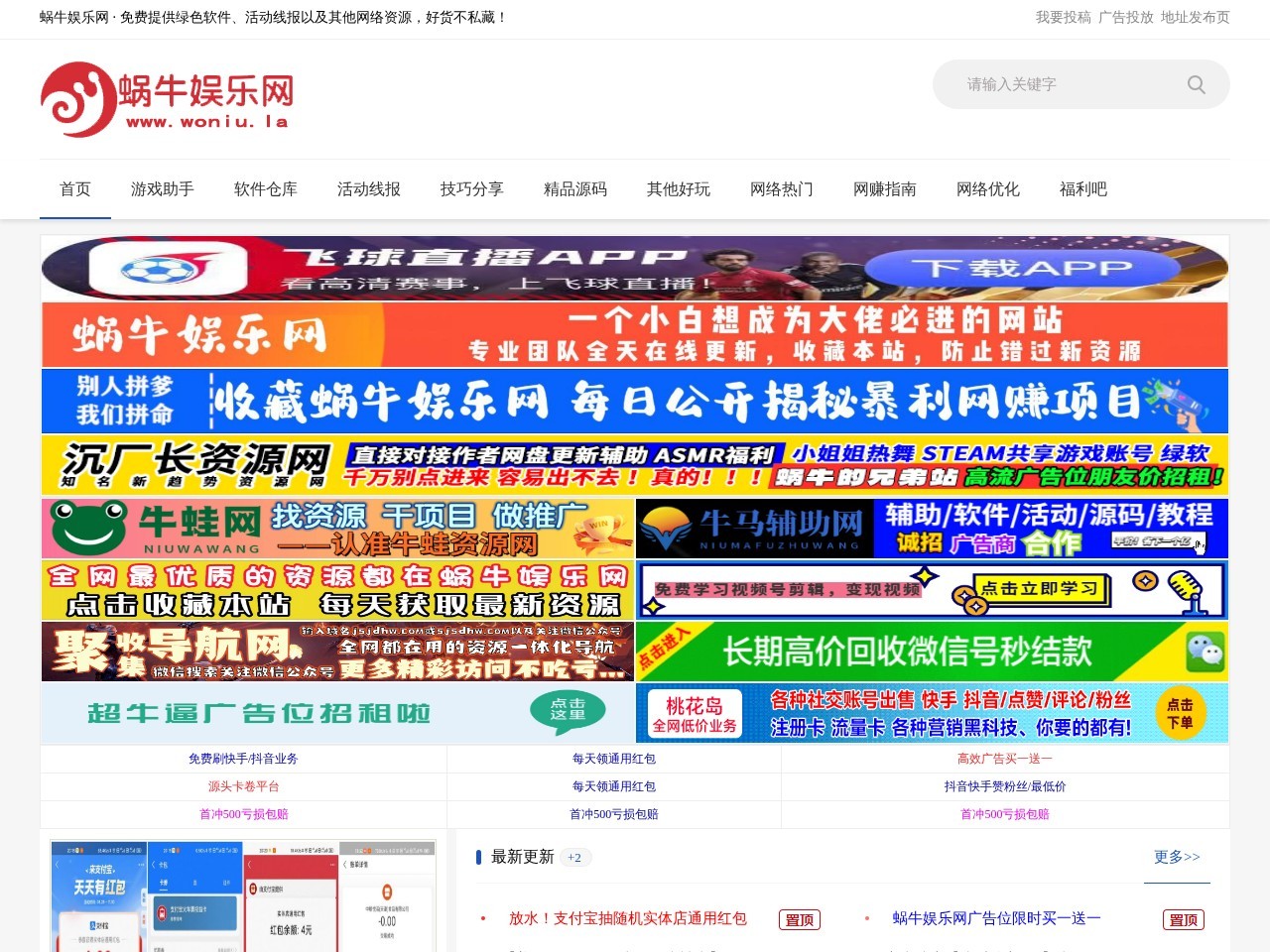Open the 技巧分享 menu item
Screen dimensions: 1270x952
coord(472,188)
